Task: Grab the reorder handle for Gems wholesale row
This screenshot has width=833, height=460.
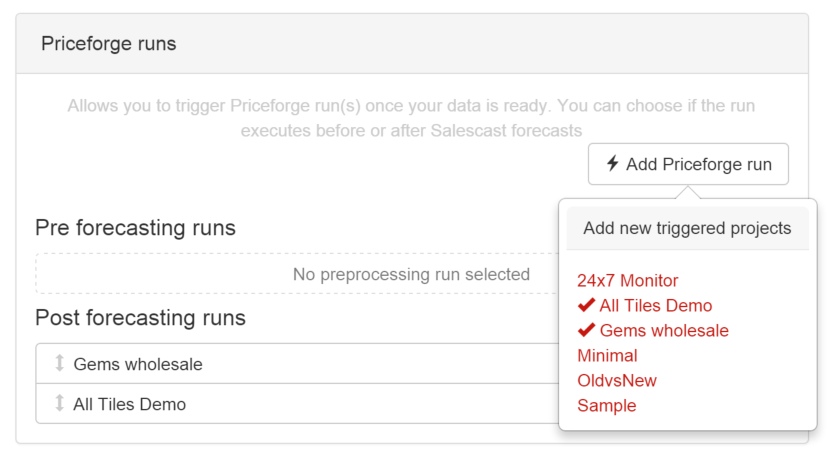Action: point(59,364)
